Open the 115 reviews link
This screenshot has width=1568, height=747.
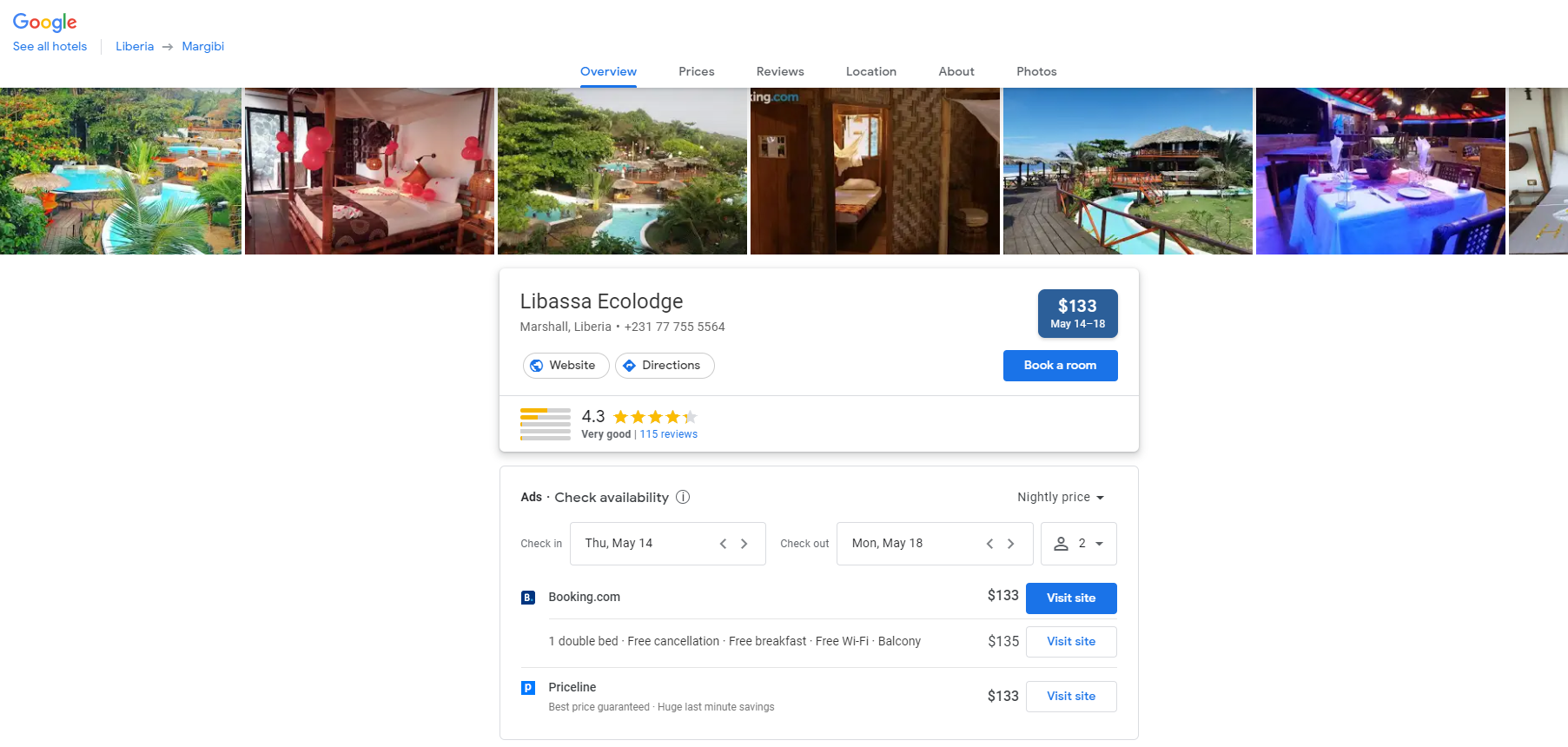669,434
